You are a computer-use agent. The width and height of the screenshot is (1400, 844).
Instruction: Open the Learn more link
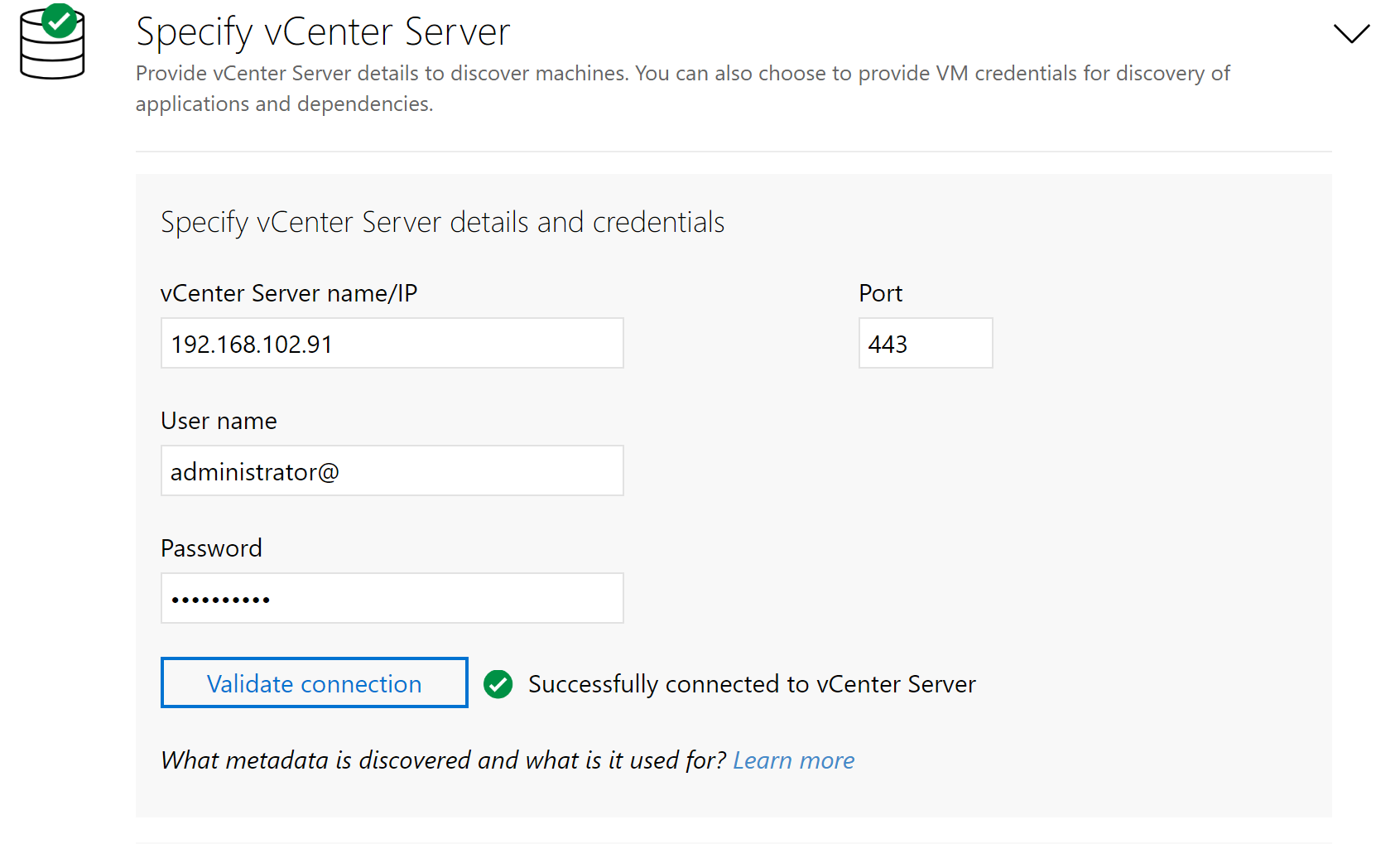(793, 760)
